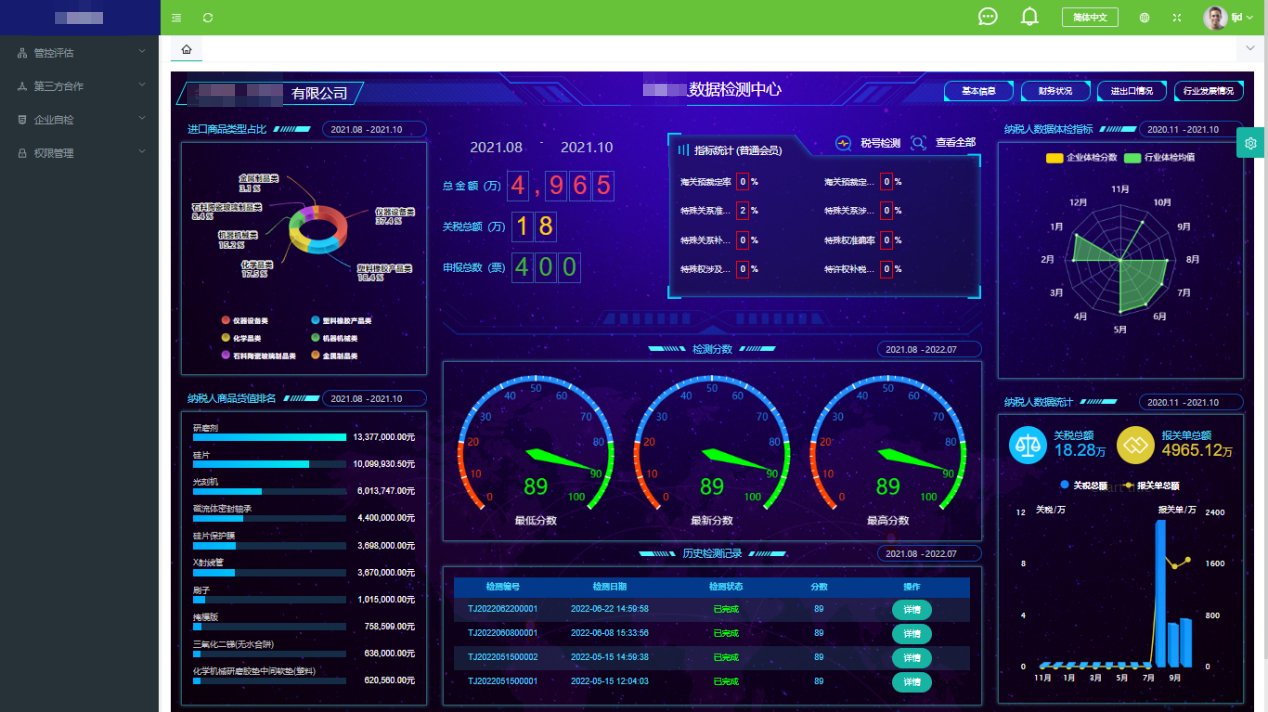1268x712 pixels.
Task: Switch to the 财务状况 tab
Action: pos(1056,91)
